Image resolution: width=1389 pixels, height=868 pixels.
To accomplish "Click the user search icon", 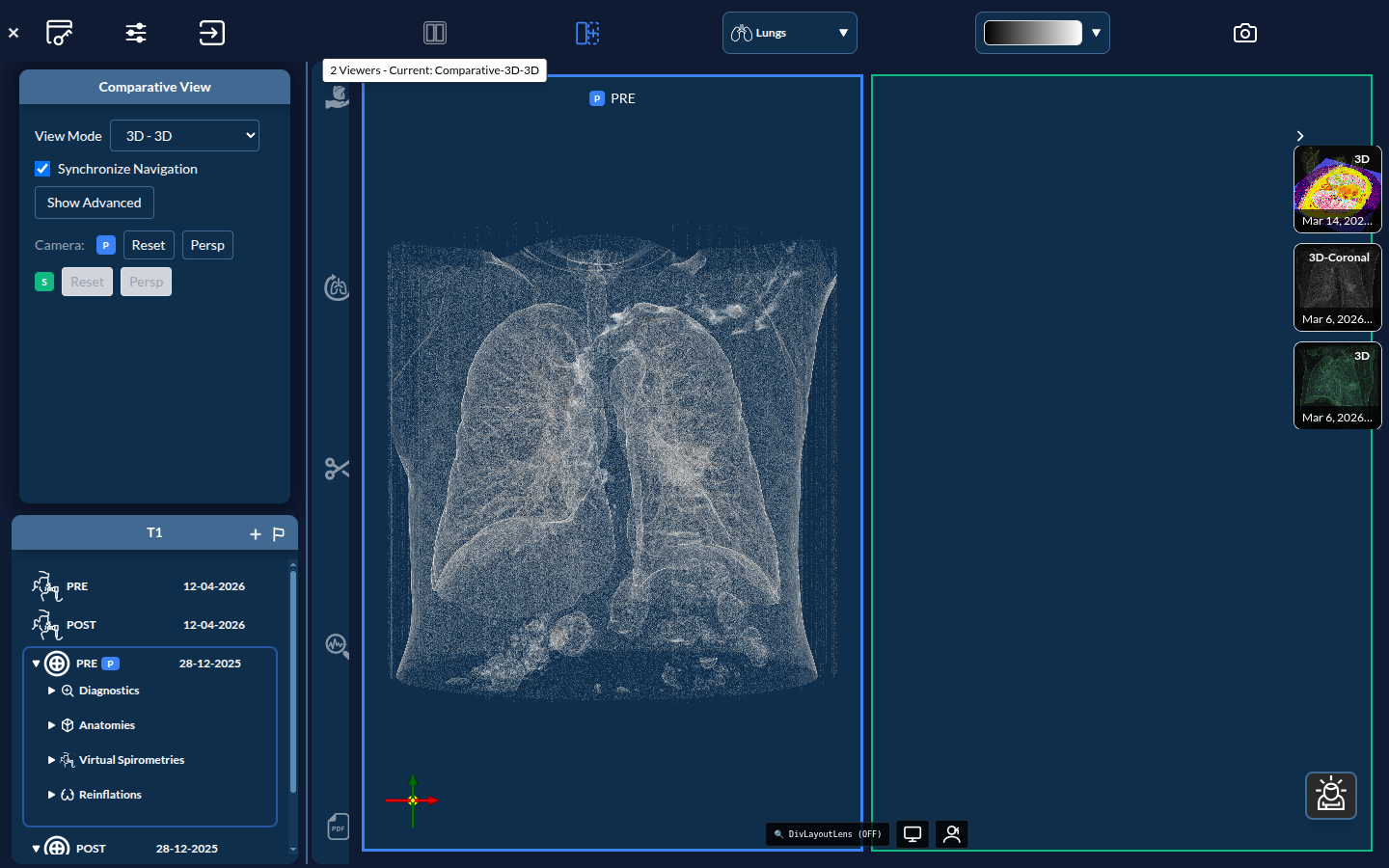I will pyautogui.click(x=952, y=834).
